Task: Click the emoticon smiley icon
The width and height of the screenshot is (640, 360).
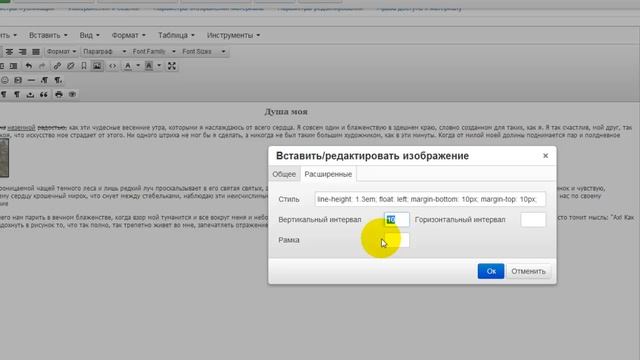Action: point(4,80)
